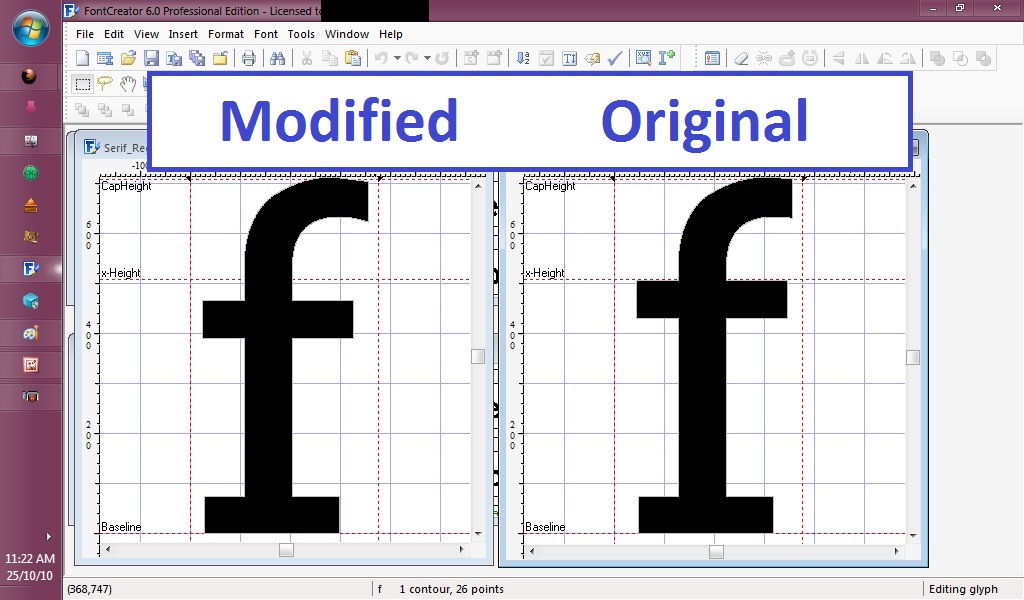Screen dimensions: 1024x600
Task: Click the FontCreator taskbar icon
Action: 31,268
